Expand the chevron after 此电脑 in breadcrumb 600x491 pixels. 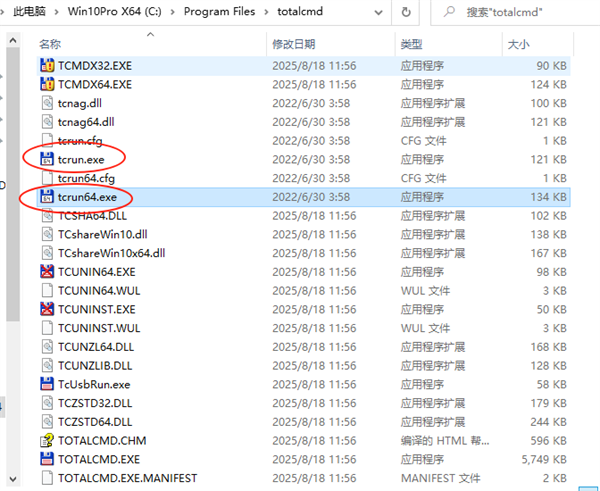(57, 12)
